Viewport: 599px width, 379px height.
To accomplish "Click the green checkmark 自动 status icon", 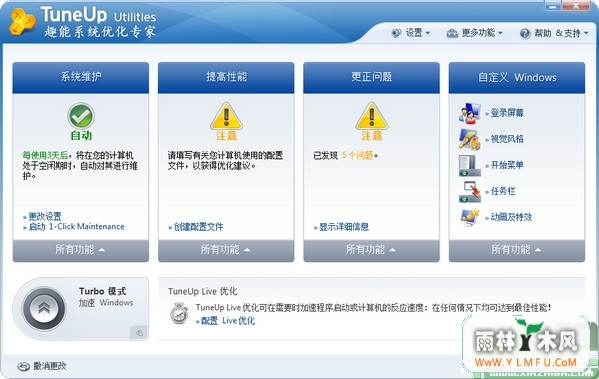I will coord(81,116).
